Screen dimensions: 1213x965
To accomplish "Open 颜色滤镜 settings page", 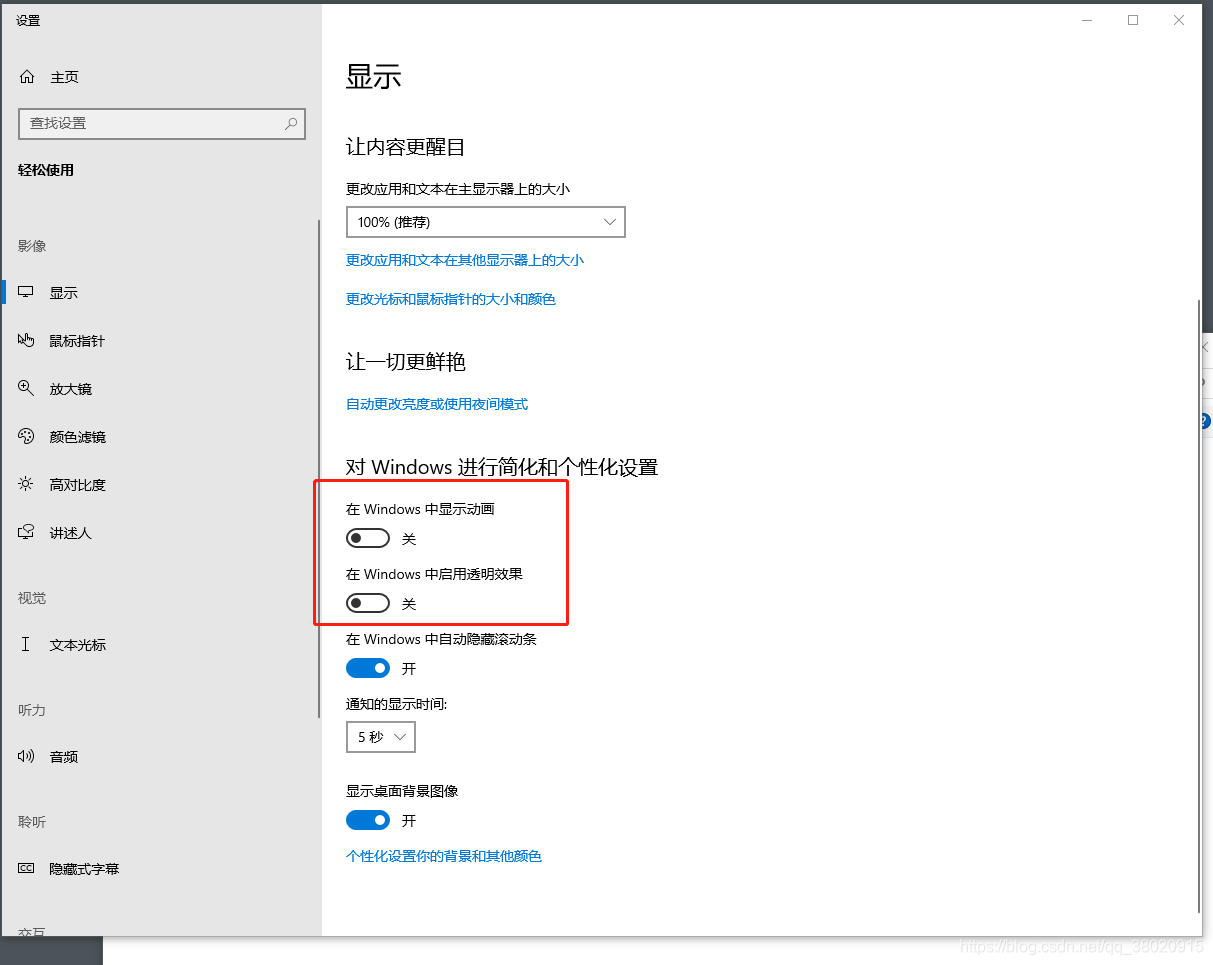I will [x=78, y=437].
